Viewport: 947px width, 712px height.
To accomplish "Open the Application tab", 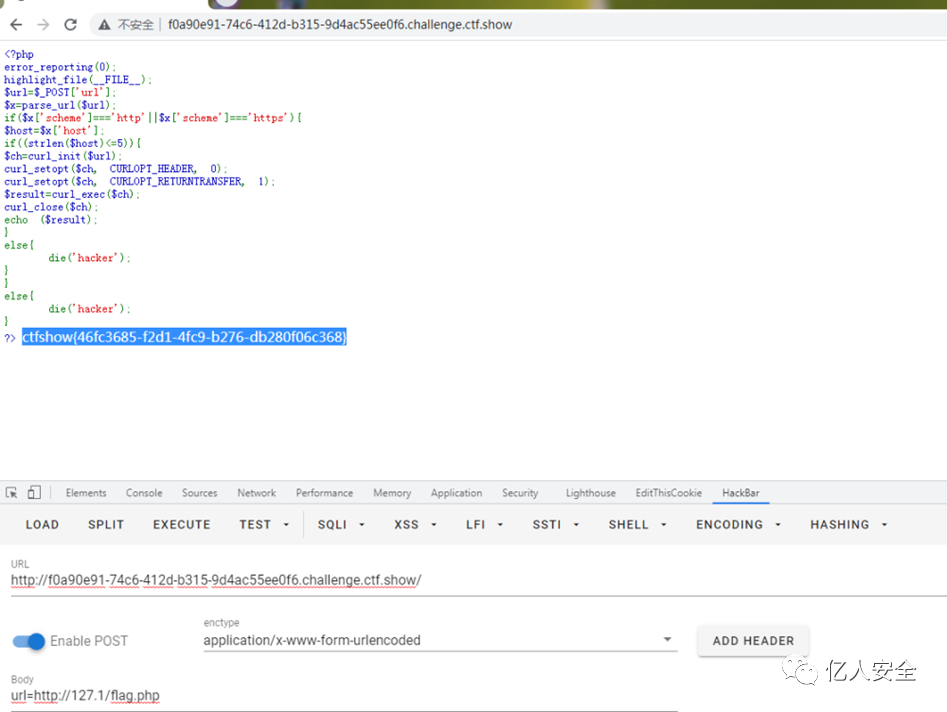I will tap(457, 493).
